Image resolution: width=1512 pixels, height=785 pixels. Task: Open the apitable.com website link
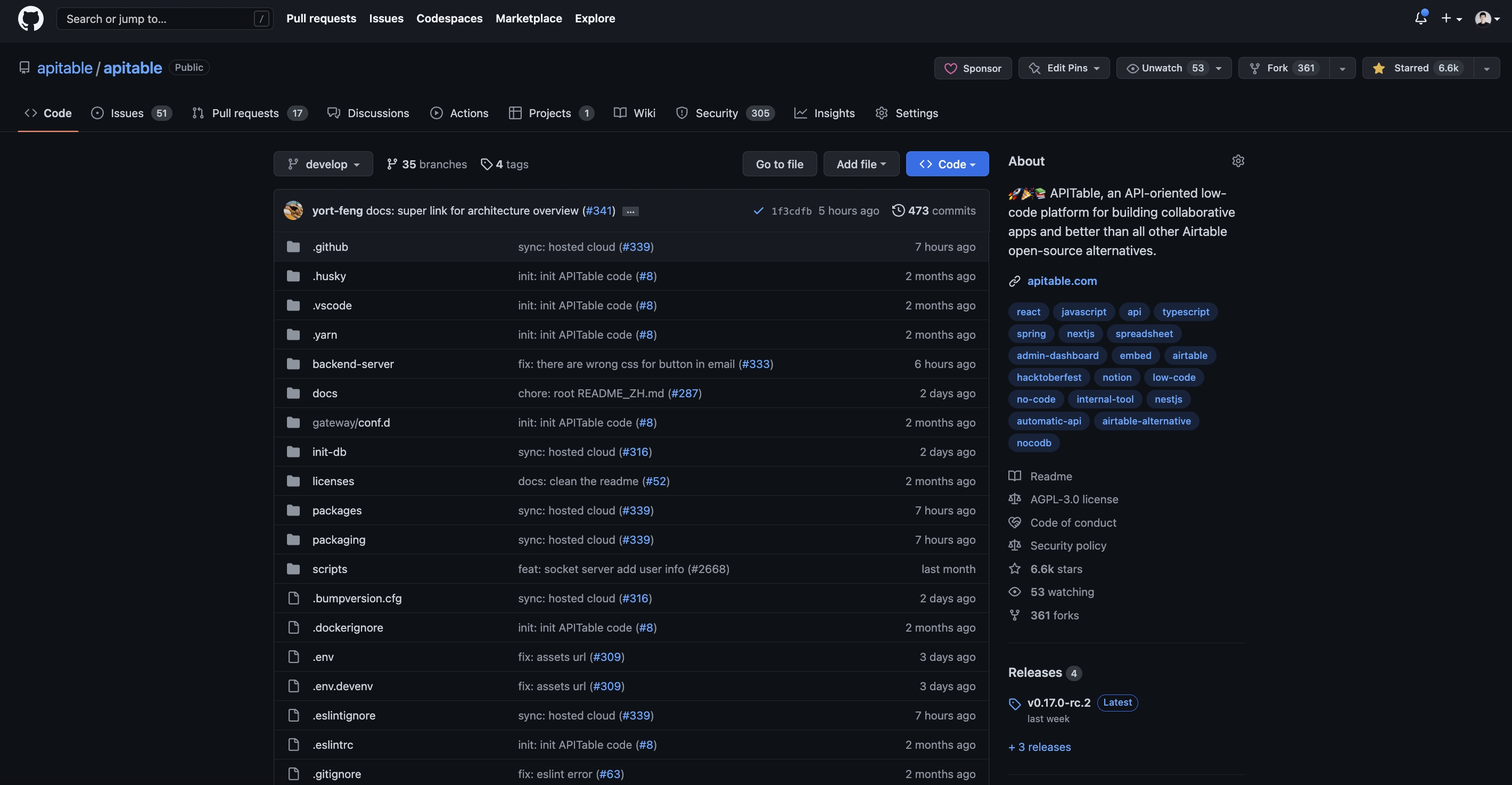1061,281
